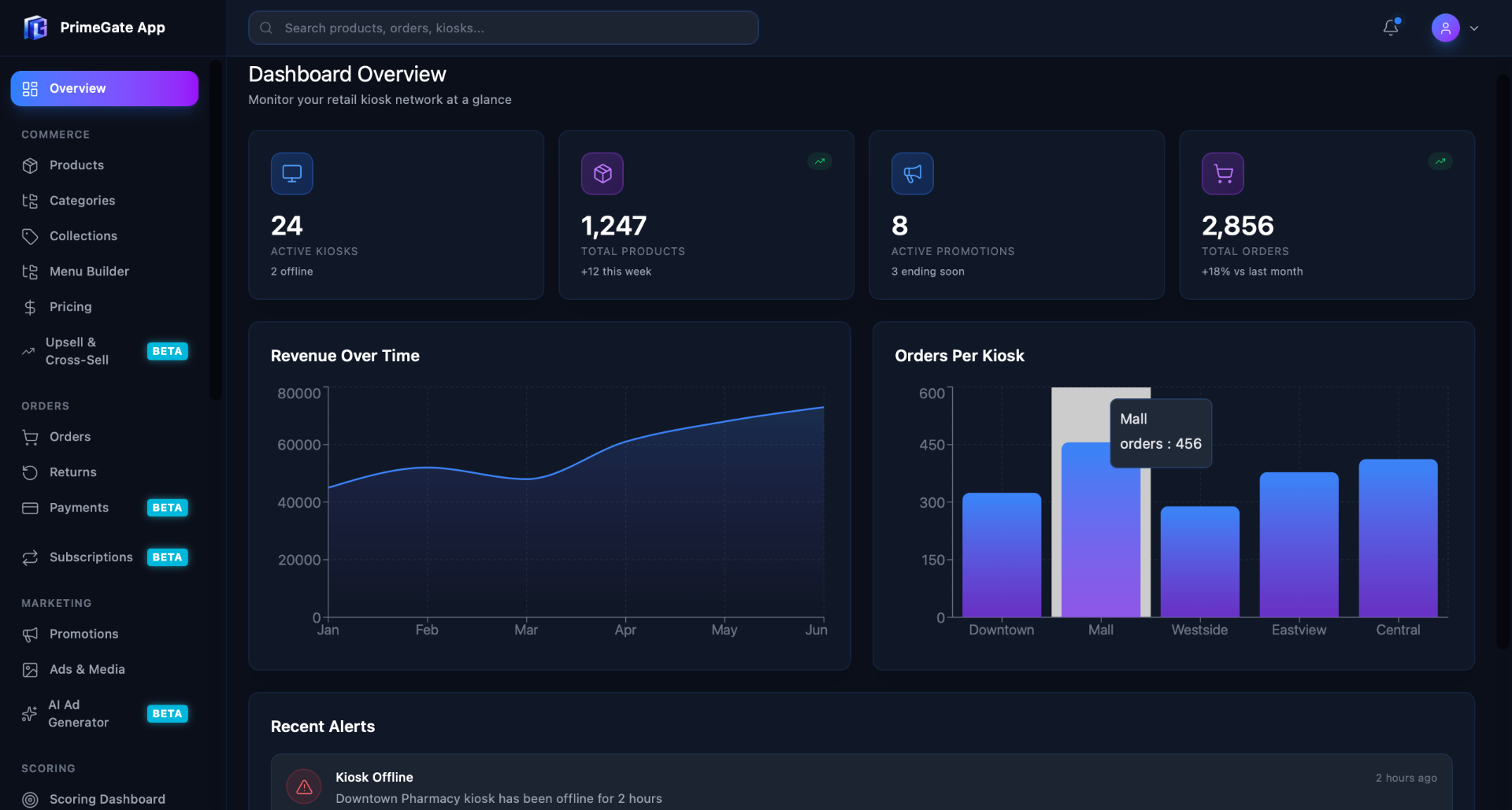
Task: Click the Upsell & Cross-Sell BETA badge
Action: (167, 351)
